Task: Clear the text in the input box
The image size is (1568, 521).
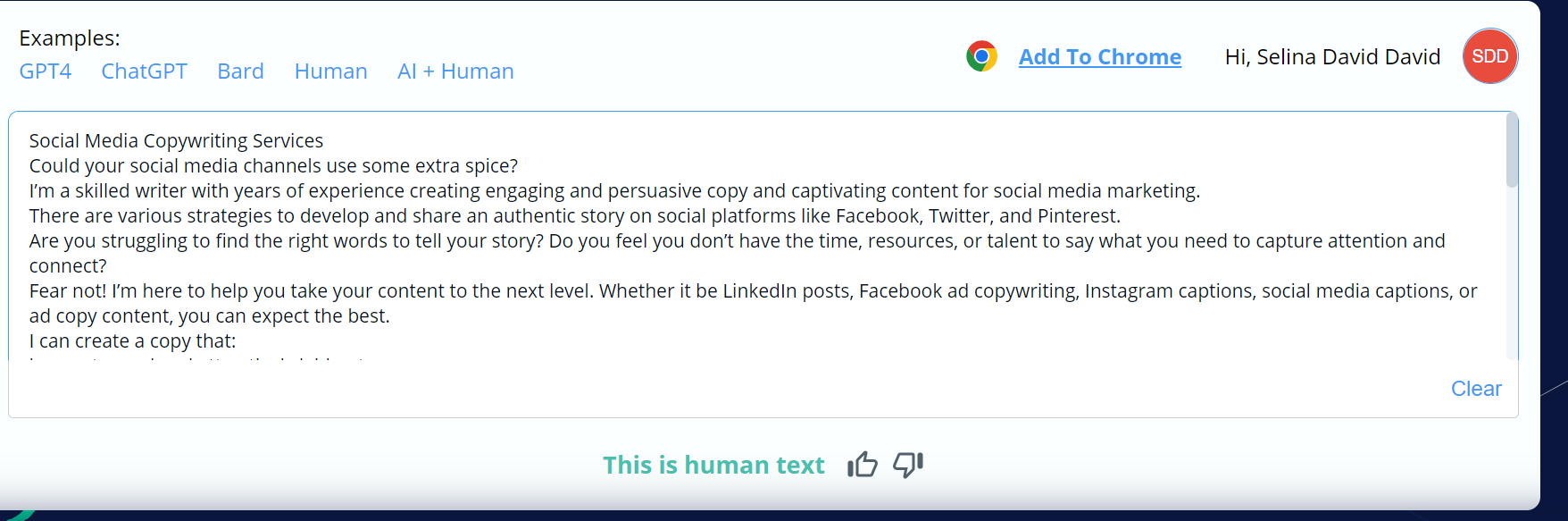Action: pyautogui.click(x=1476, y=389)
